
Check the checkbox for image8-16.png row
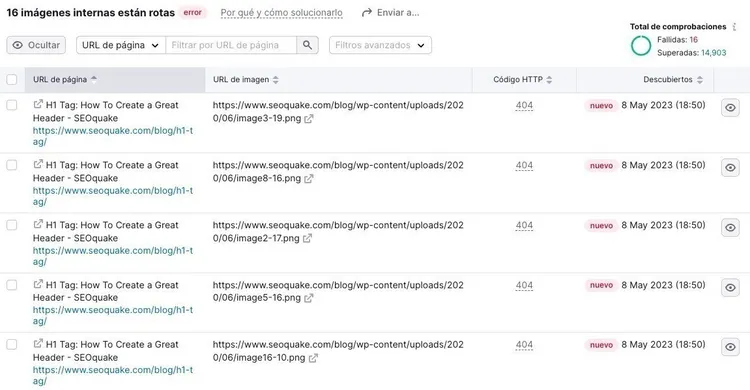(12, 165)
